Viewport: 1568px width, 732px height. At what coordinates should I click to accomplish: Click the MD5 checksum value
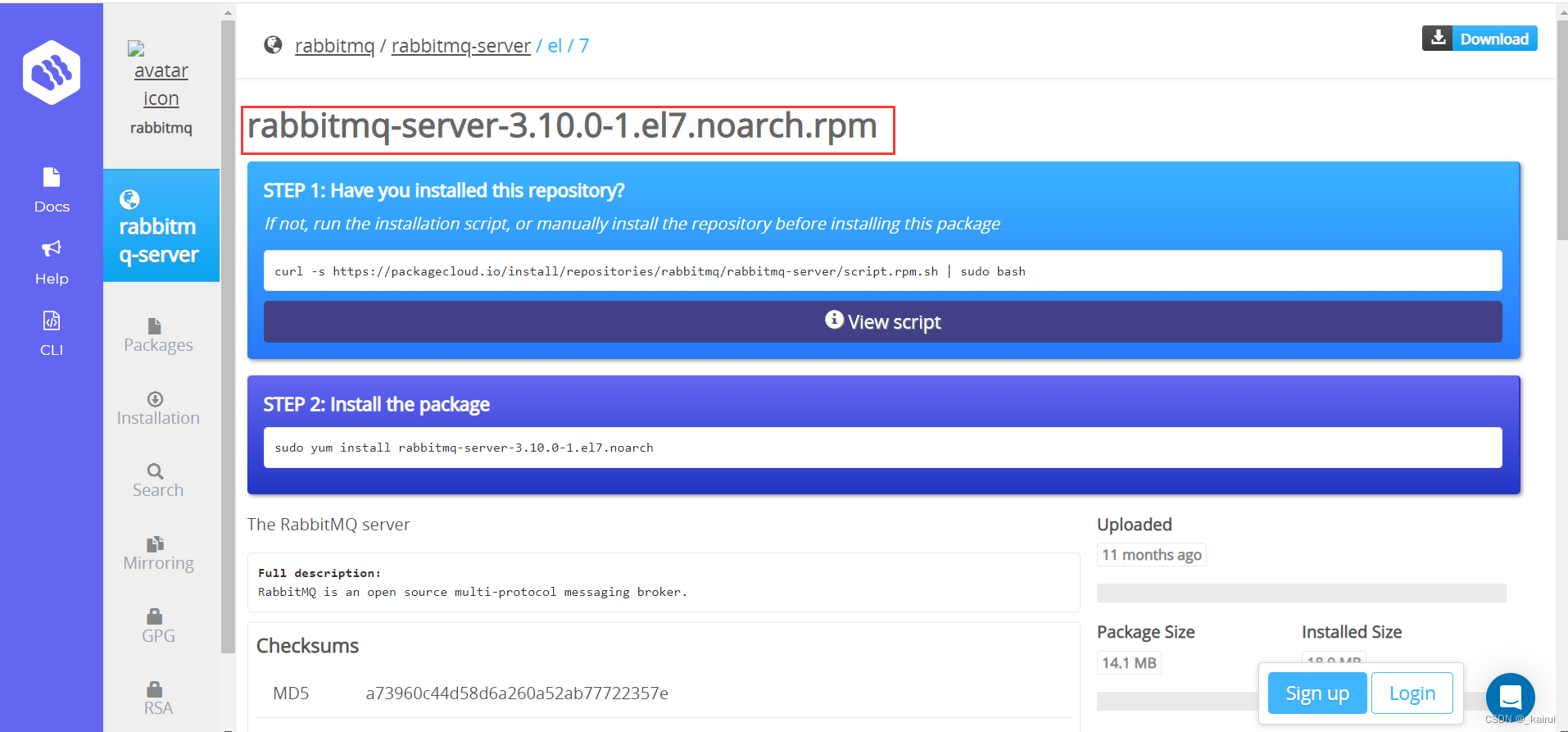coord(517,693)
